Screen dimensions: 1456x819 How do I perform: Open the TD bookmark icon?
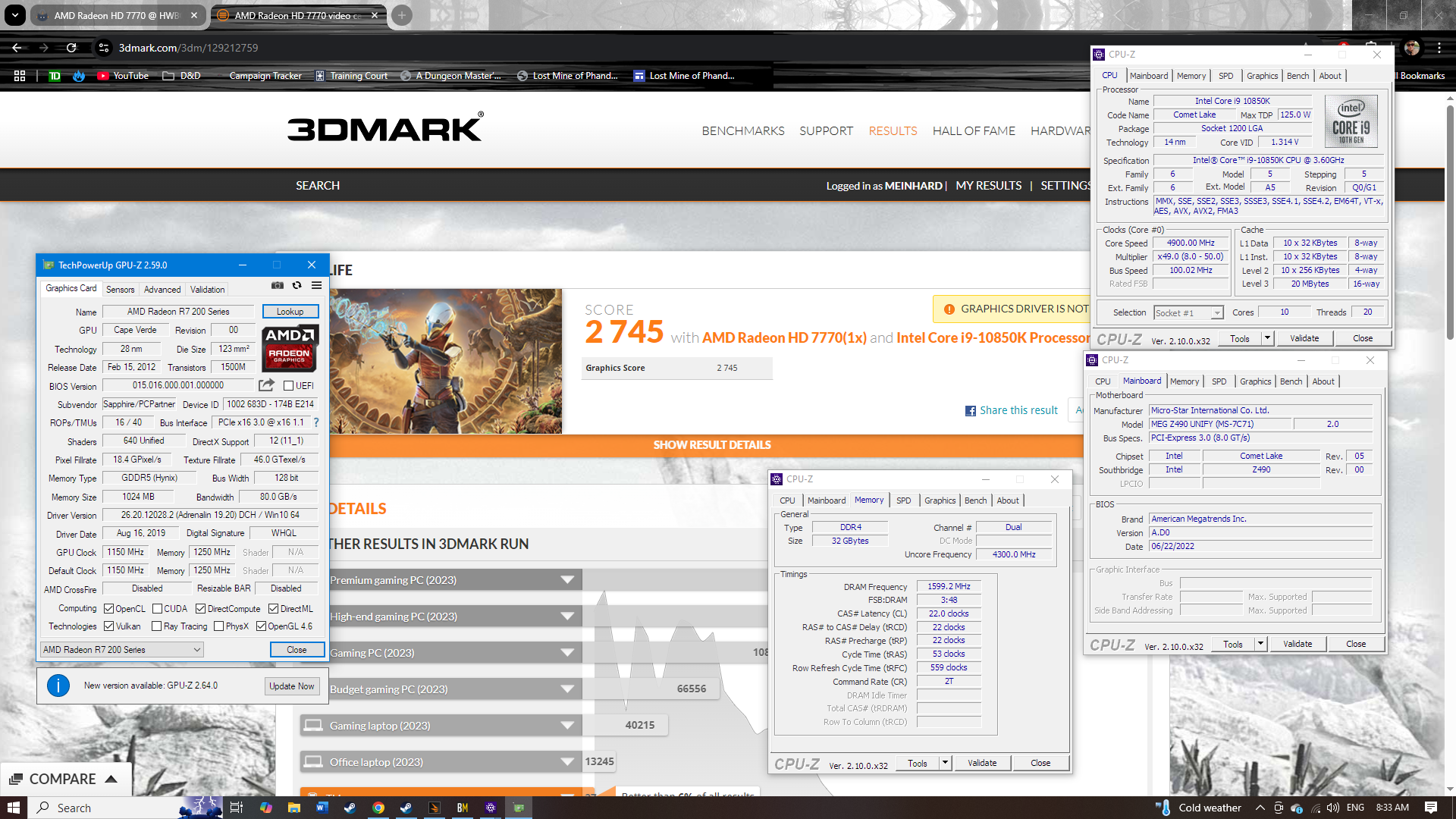[55, 76]
